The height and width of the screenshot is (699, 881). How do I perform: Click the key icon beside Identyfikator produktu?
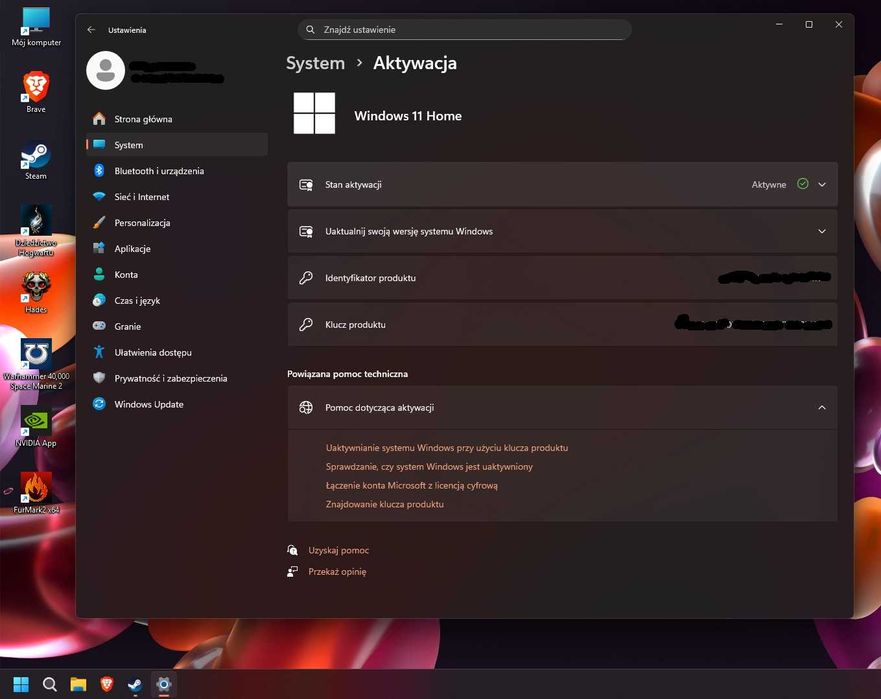(x=306, y=278)
